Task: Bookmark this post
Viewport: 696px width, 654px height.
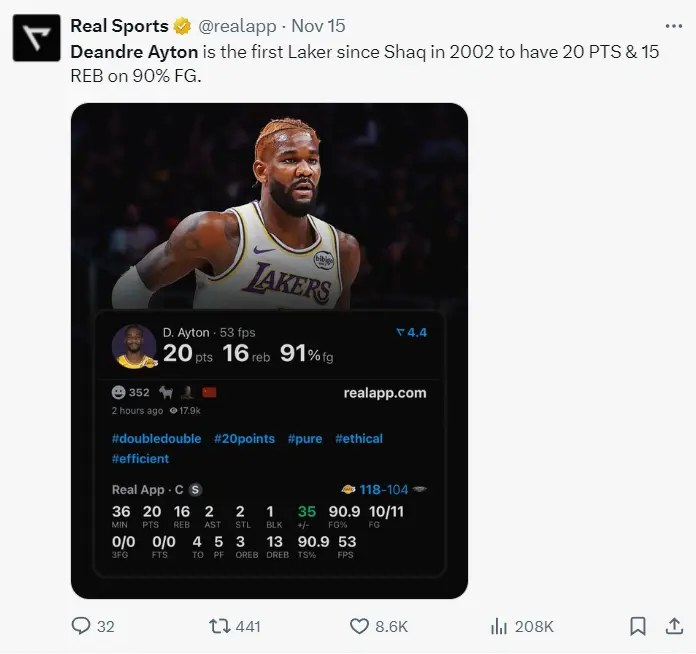Action: 637,626
